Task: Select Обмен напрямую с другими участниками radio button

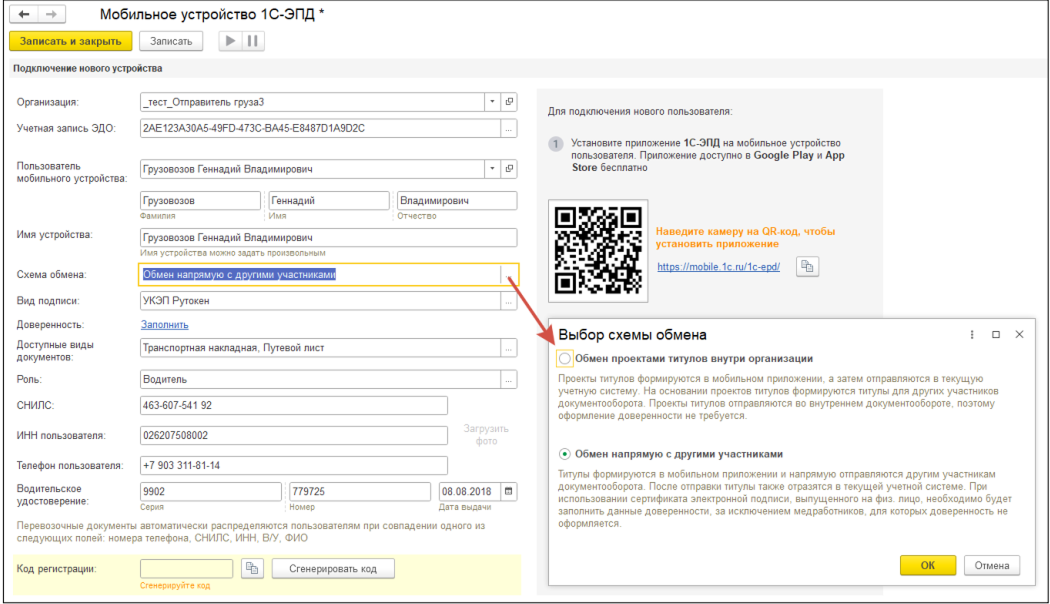Action: [565, 453]
